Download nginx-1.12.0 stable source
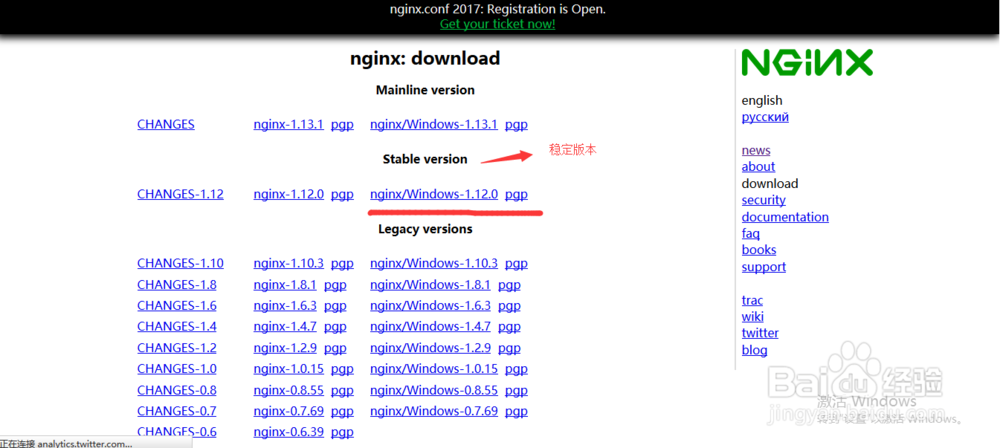 coord(288,194)
